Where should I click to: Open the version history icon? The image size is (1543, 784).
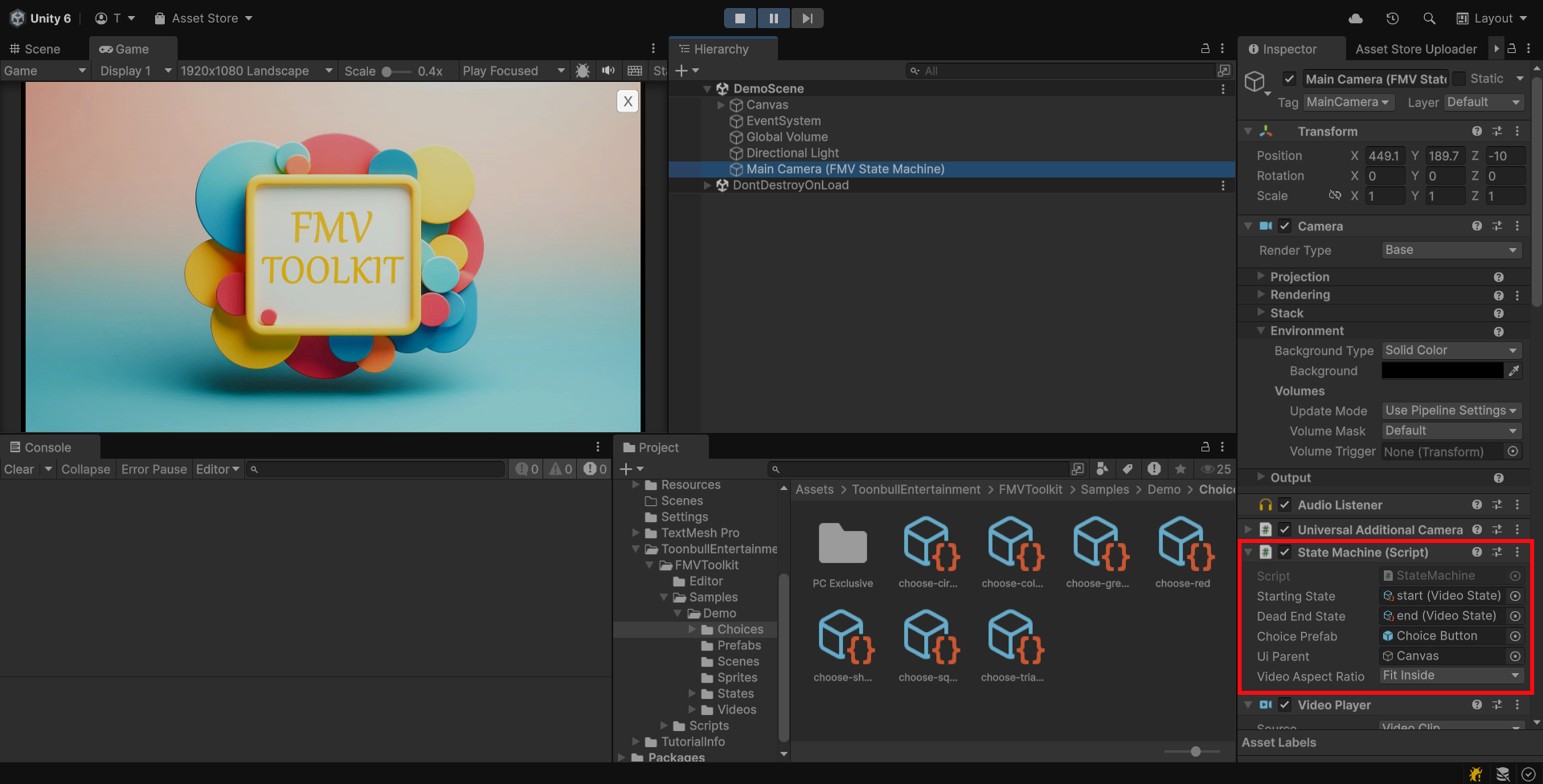[1393, 18]
